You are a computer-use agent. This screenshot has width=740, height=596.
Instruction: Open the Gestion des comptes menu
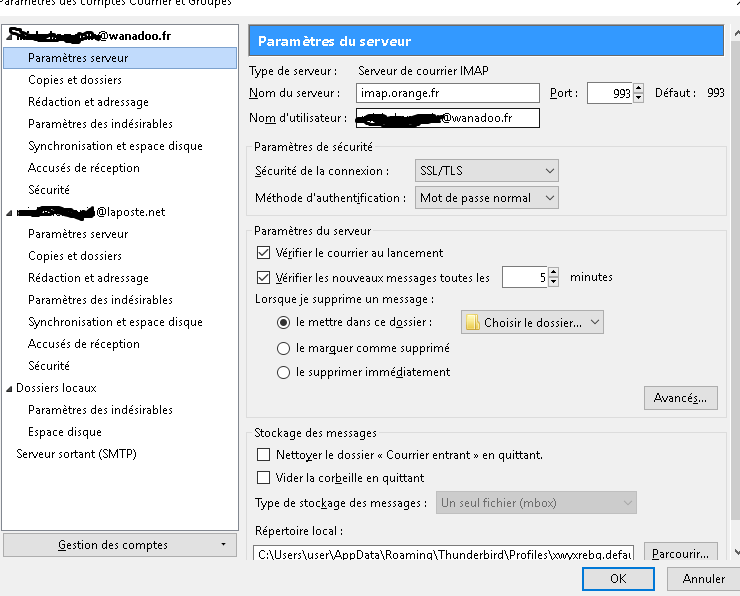tap(120, 545)
